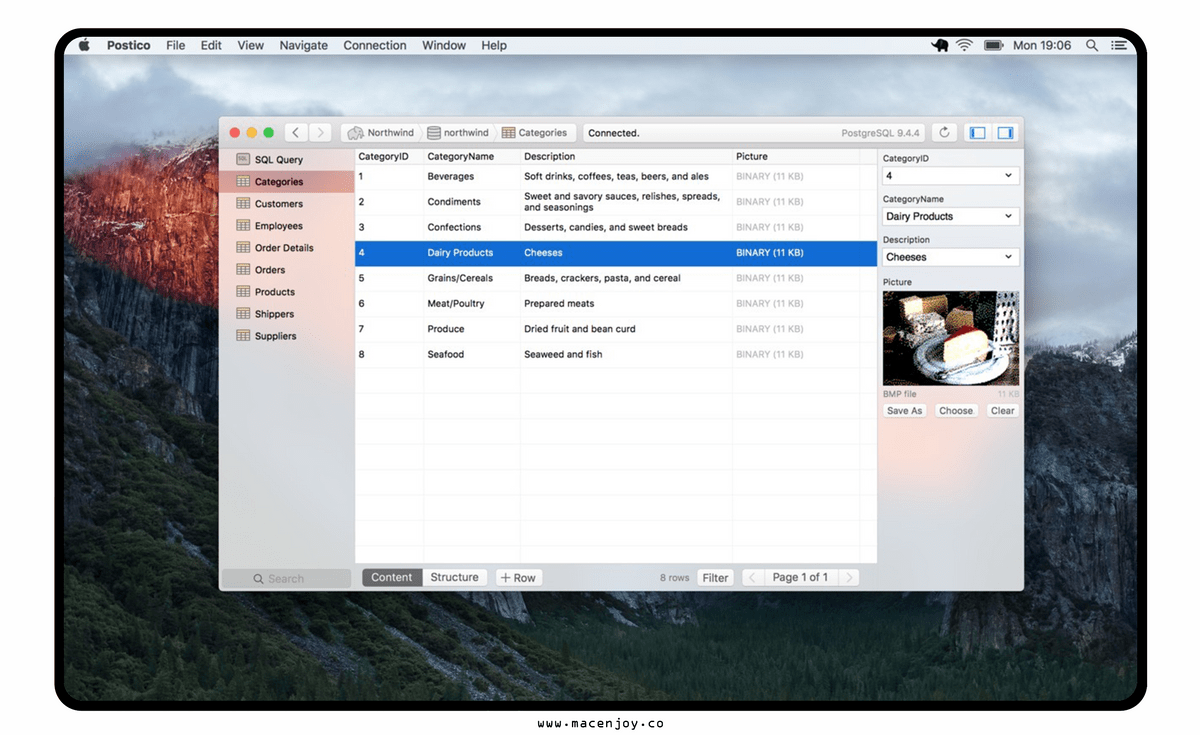Click the battery icon in the menu bar

point(993,45)
